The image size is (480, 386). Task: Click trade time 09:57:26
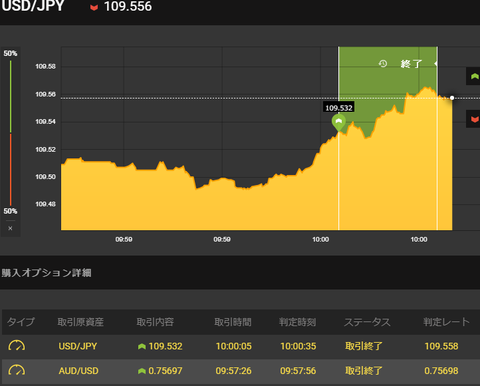tap(233, 371)
